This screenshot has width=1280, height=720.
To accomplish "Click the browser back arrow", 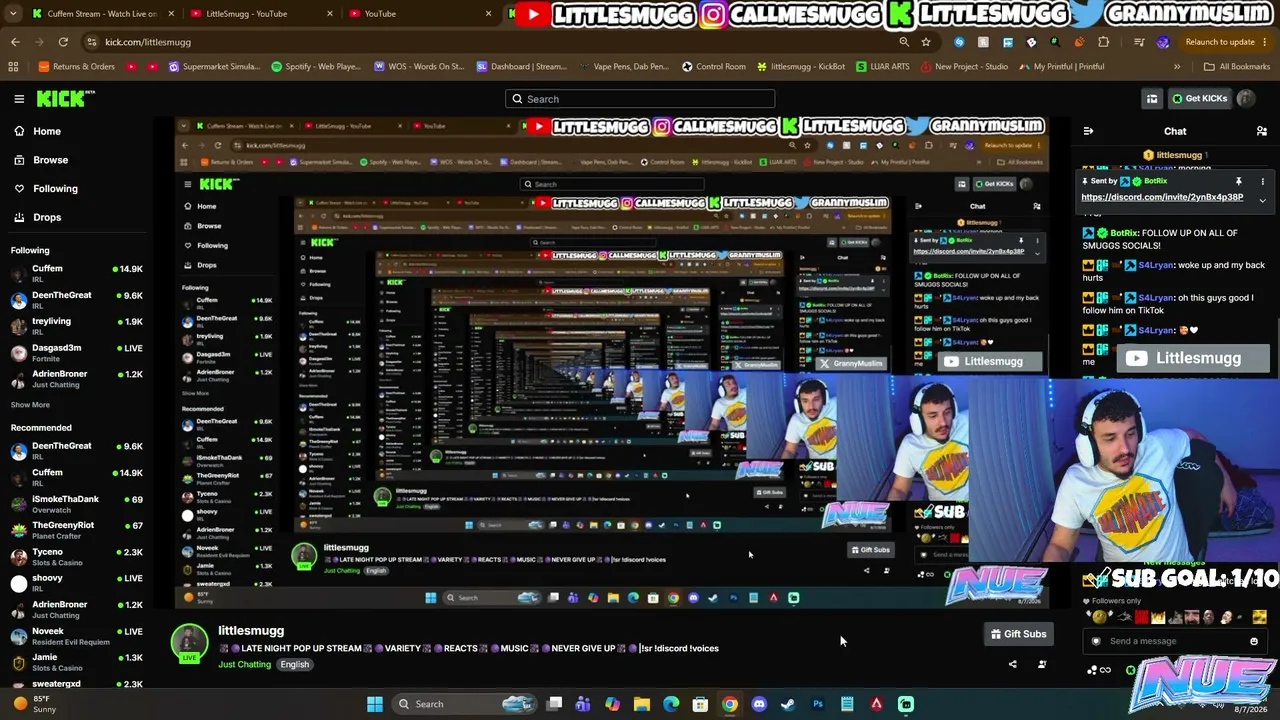I will (x=15, y=42).
